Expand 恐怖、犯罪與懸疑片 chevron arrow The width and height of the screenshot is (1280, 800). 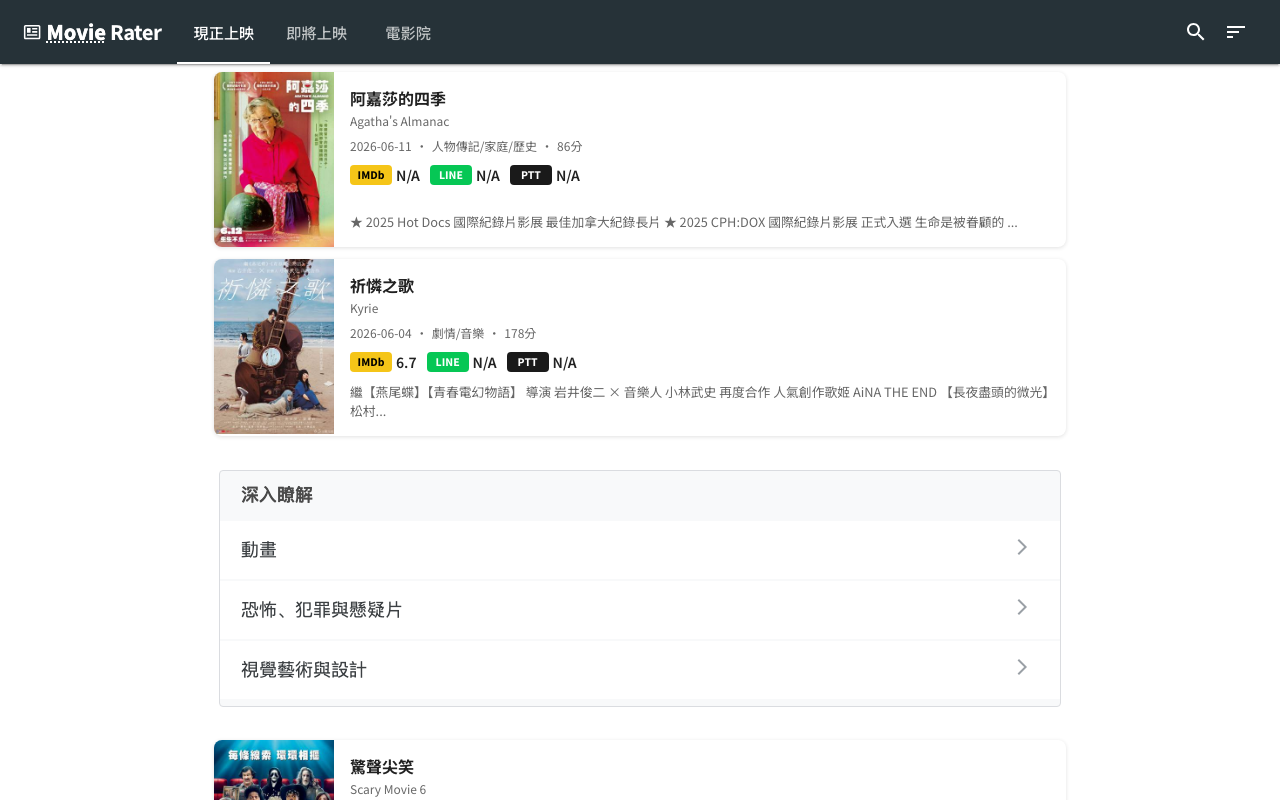pos(1022,607)
